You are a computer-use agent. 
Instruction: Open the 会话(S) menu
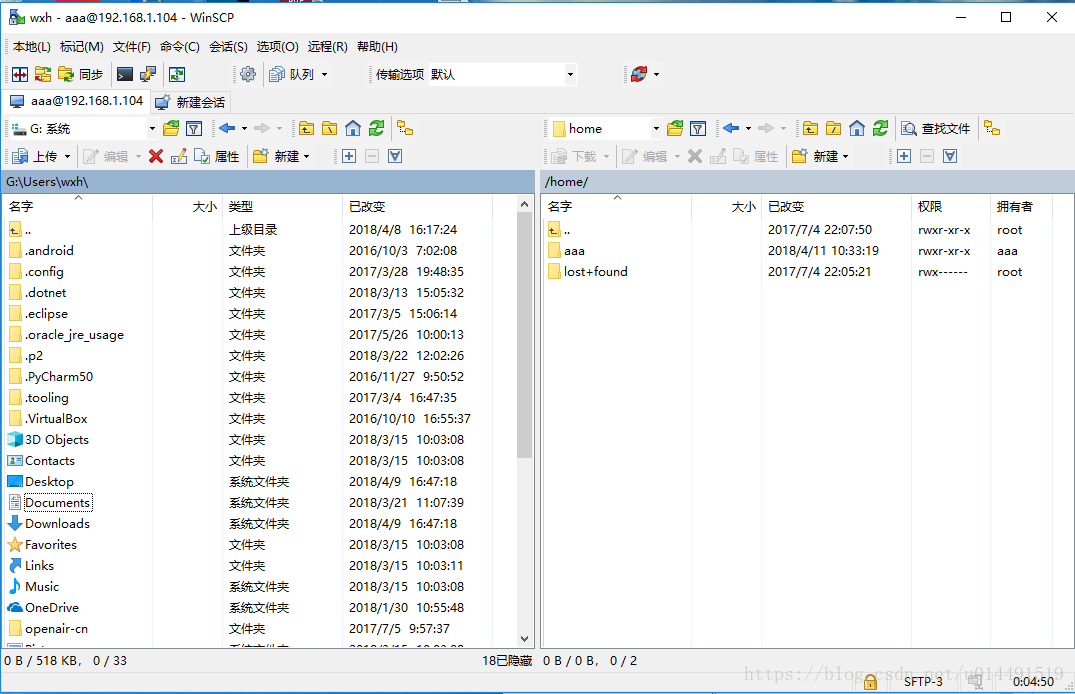[228, 47]
